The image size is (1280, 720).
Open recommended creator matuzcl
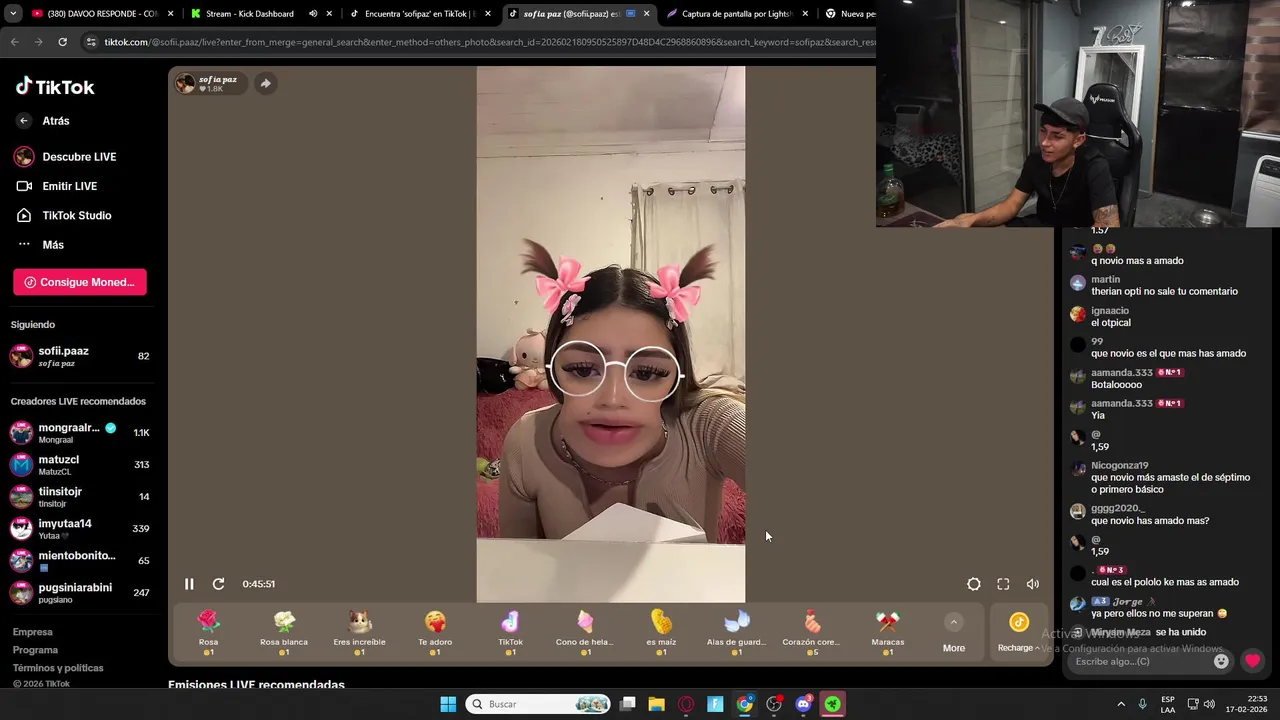[x=79, y=465]
